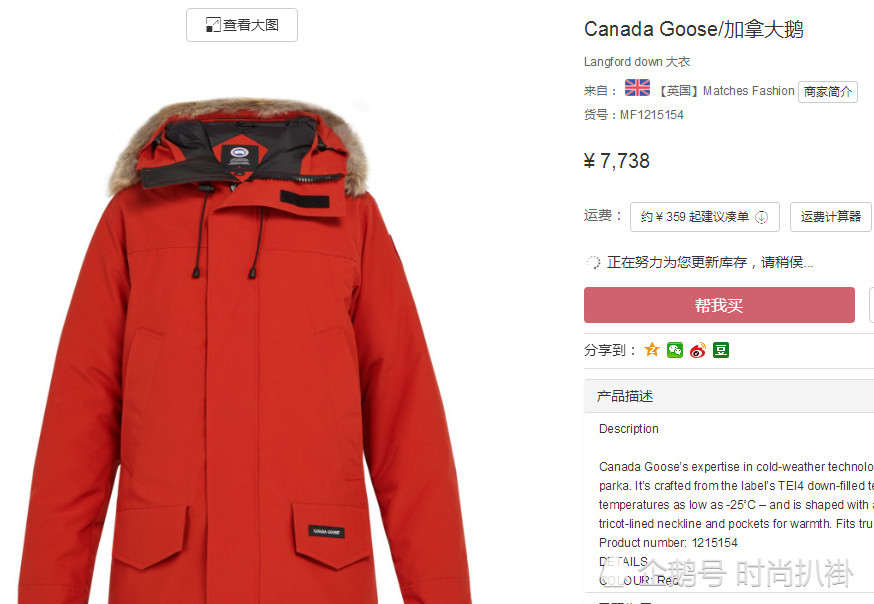Expand the shipping fee 约¥359 dropdown
This screenshot has height=604, width=874.
pos(705,217)
